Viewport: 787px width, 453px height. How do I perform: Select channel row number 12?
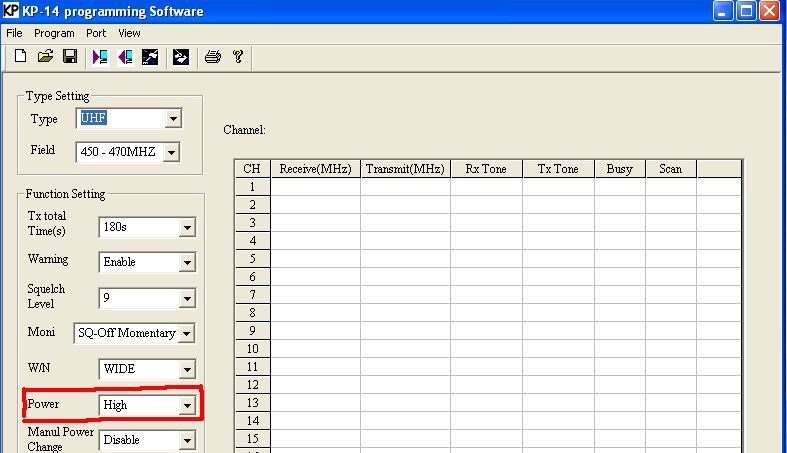(252, 385)
